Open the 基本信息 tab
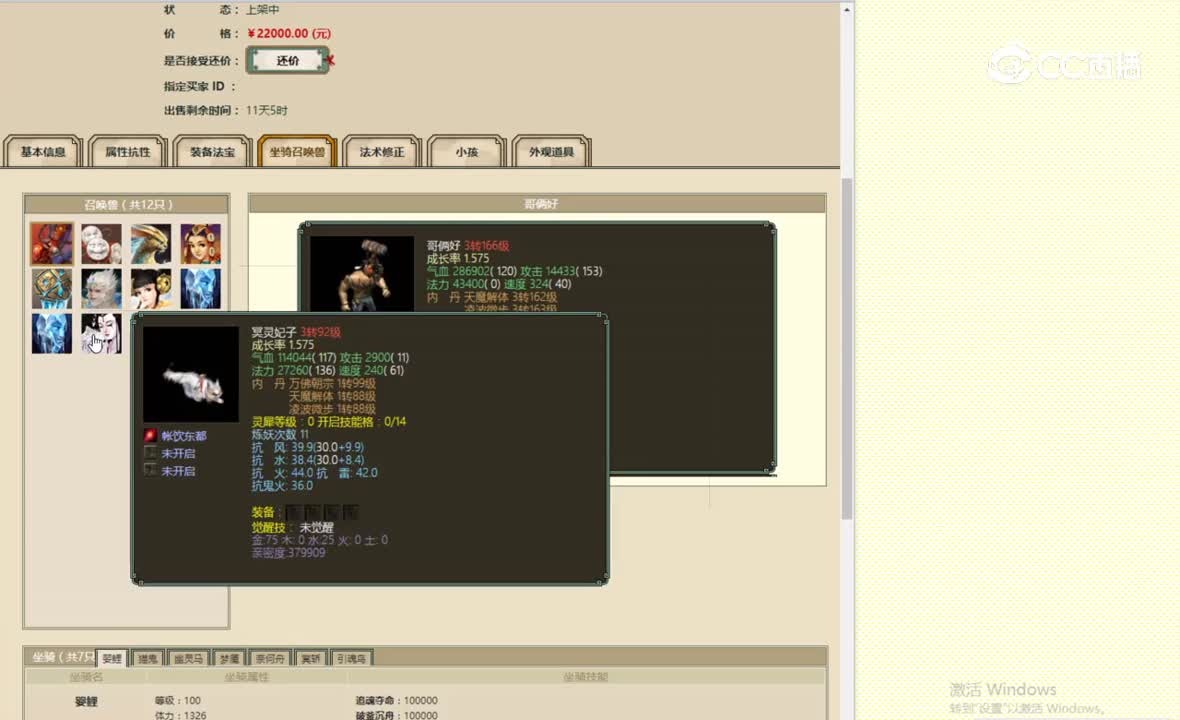 (43, 152)
